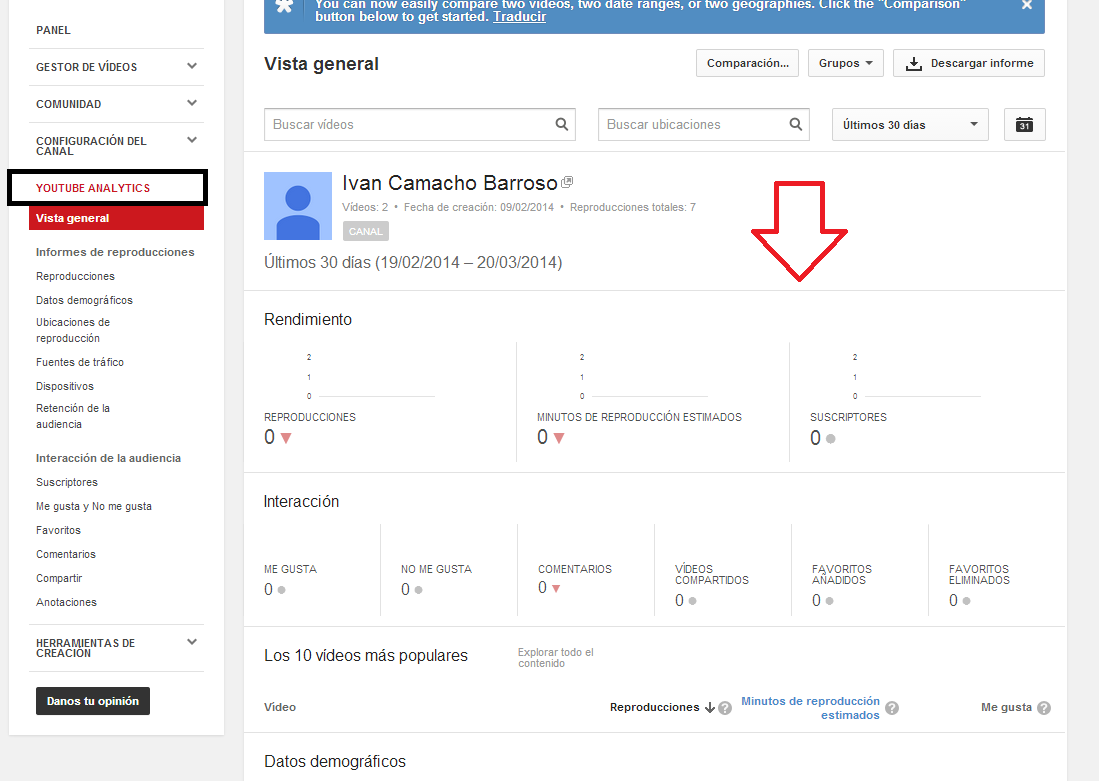The width and height of the screenshot is (1099, 781).
Task: Click help icon beside Minutos de reproducción estimados
Action: (892, 708)
